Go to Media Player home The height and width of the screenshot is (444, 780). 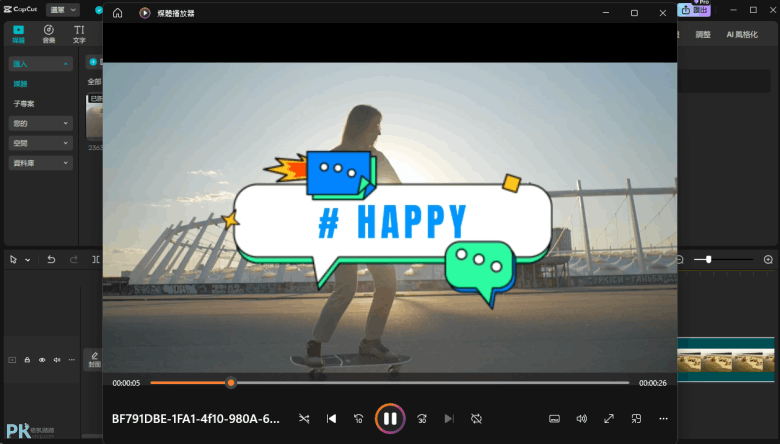[117, 13]
